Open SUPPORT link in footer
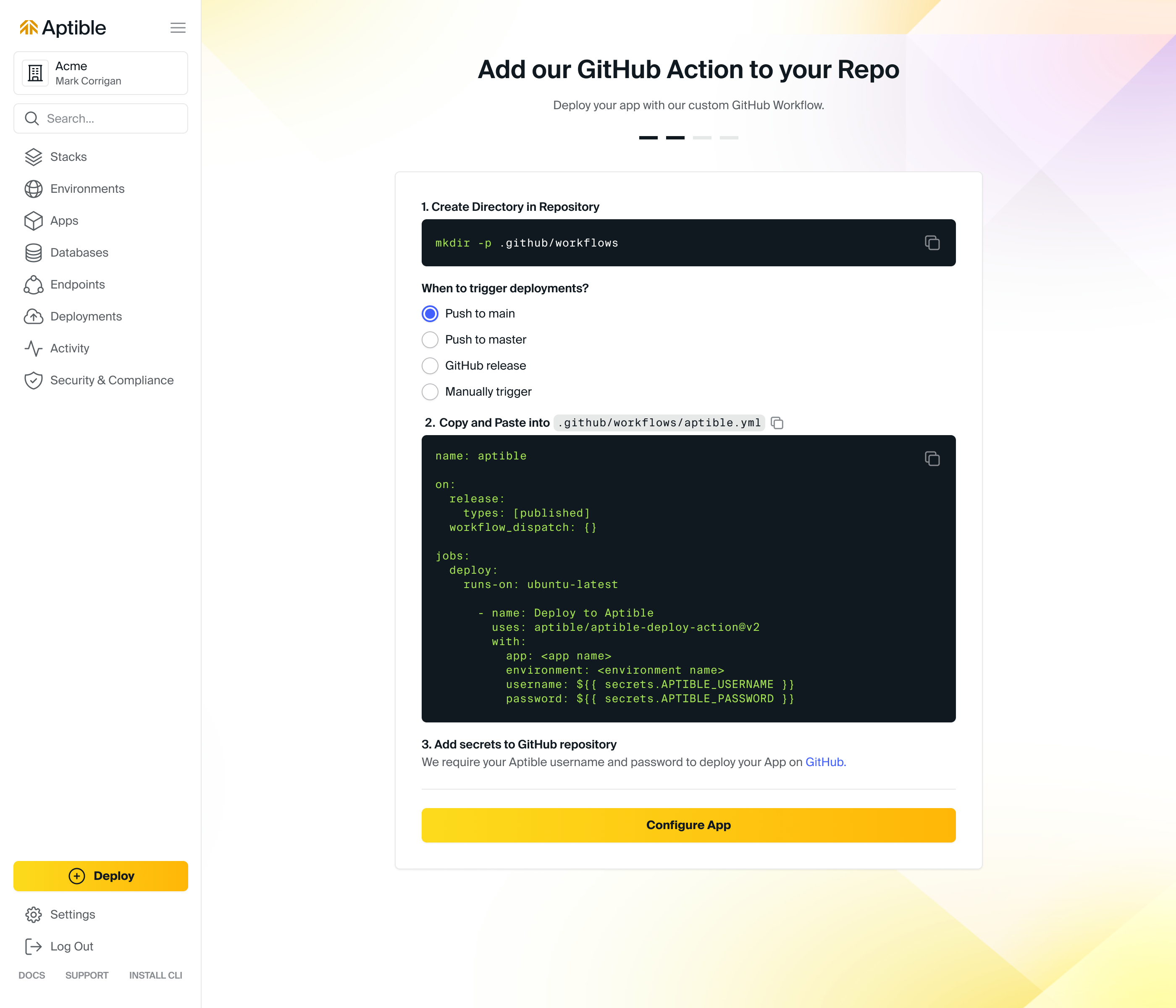Screen dimensions: 1176x1008 pyautogui.click(x=86, y=975)
